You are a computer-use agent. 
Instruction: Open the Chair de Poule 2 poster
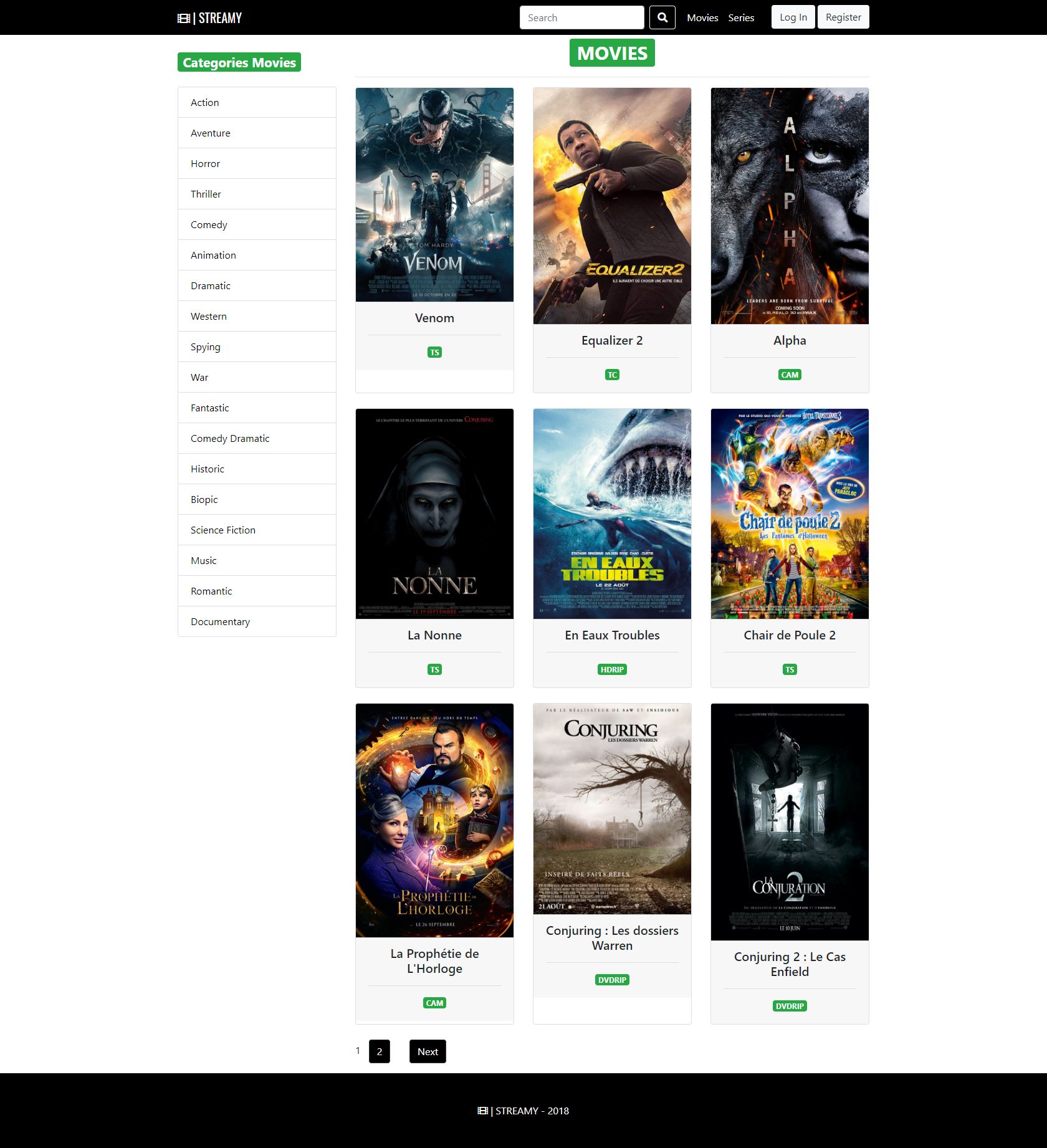(x=790, y=514)
